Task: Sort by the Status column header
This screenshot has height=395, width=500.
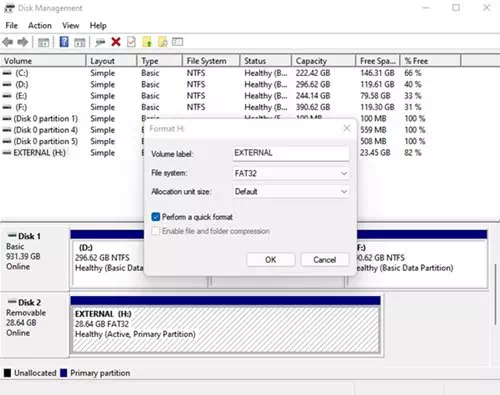Action: click(x=266, y=61)
